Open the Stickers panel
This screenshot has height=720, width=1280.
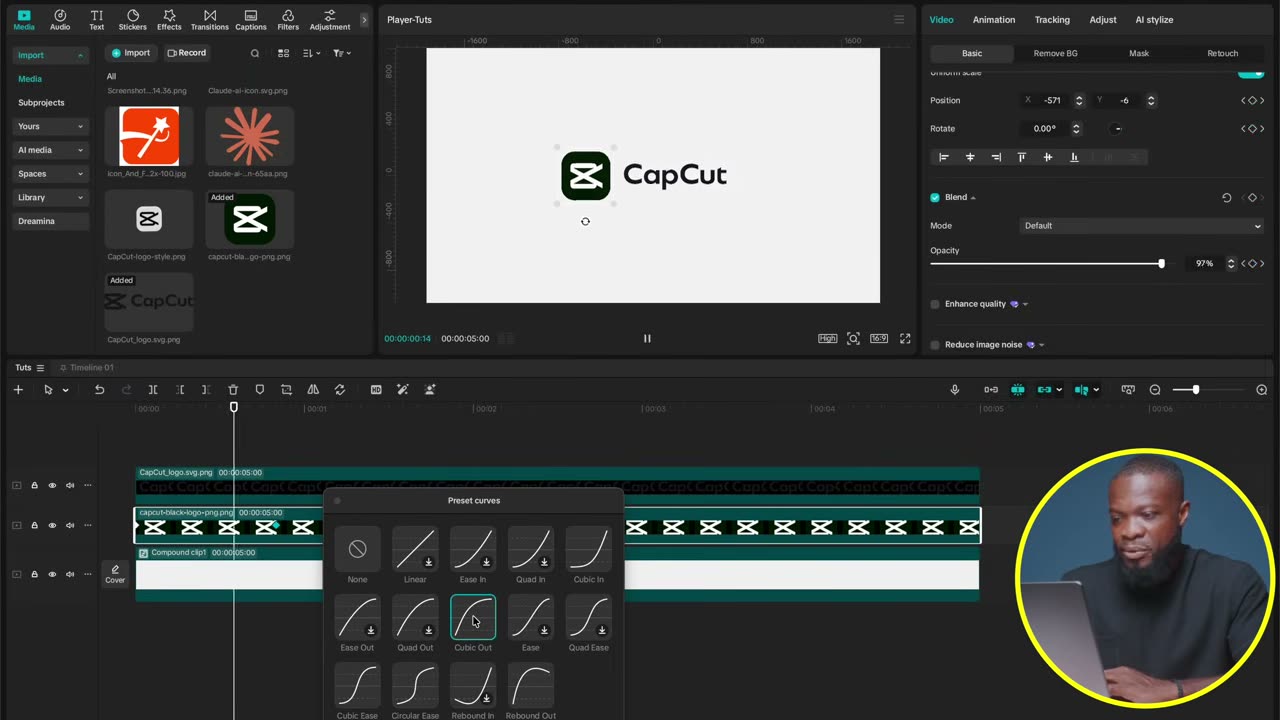[x=132, y=20]
